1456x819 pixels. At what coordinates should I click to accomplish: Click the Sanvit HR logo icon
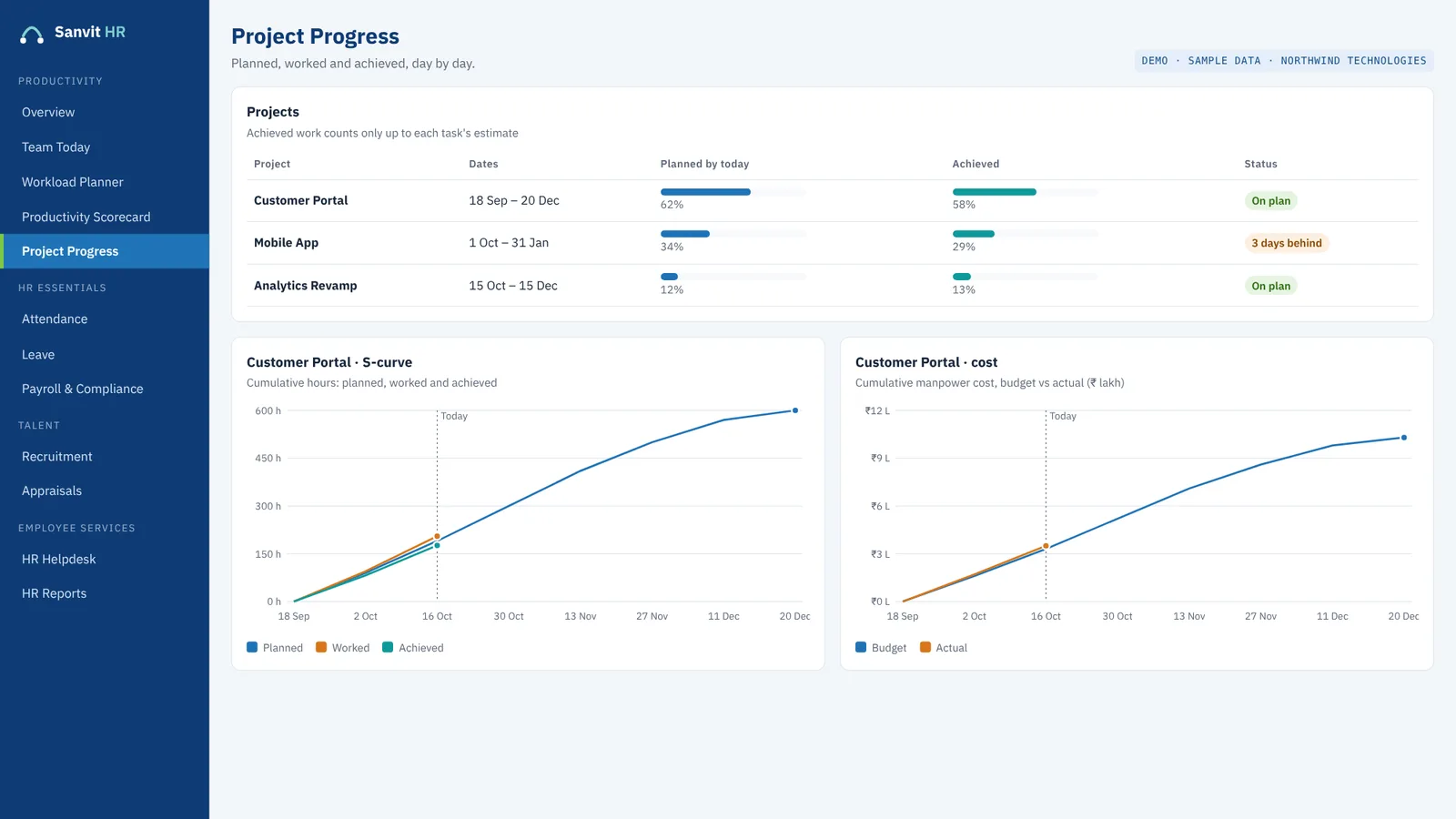(x=32, y=35)
